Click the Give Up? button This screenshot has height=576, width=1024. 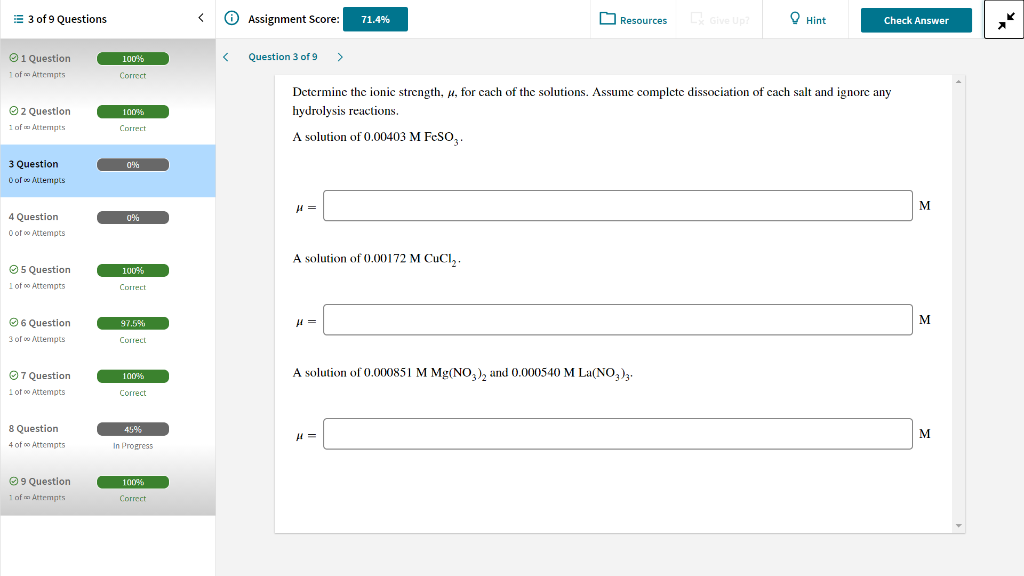[x=720, y=20]
